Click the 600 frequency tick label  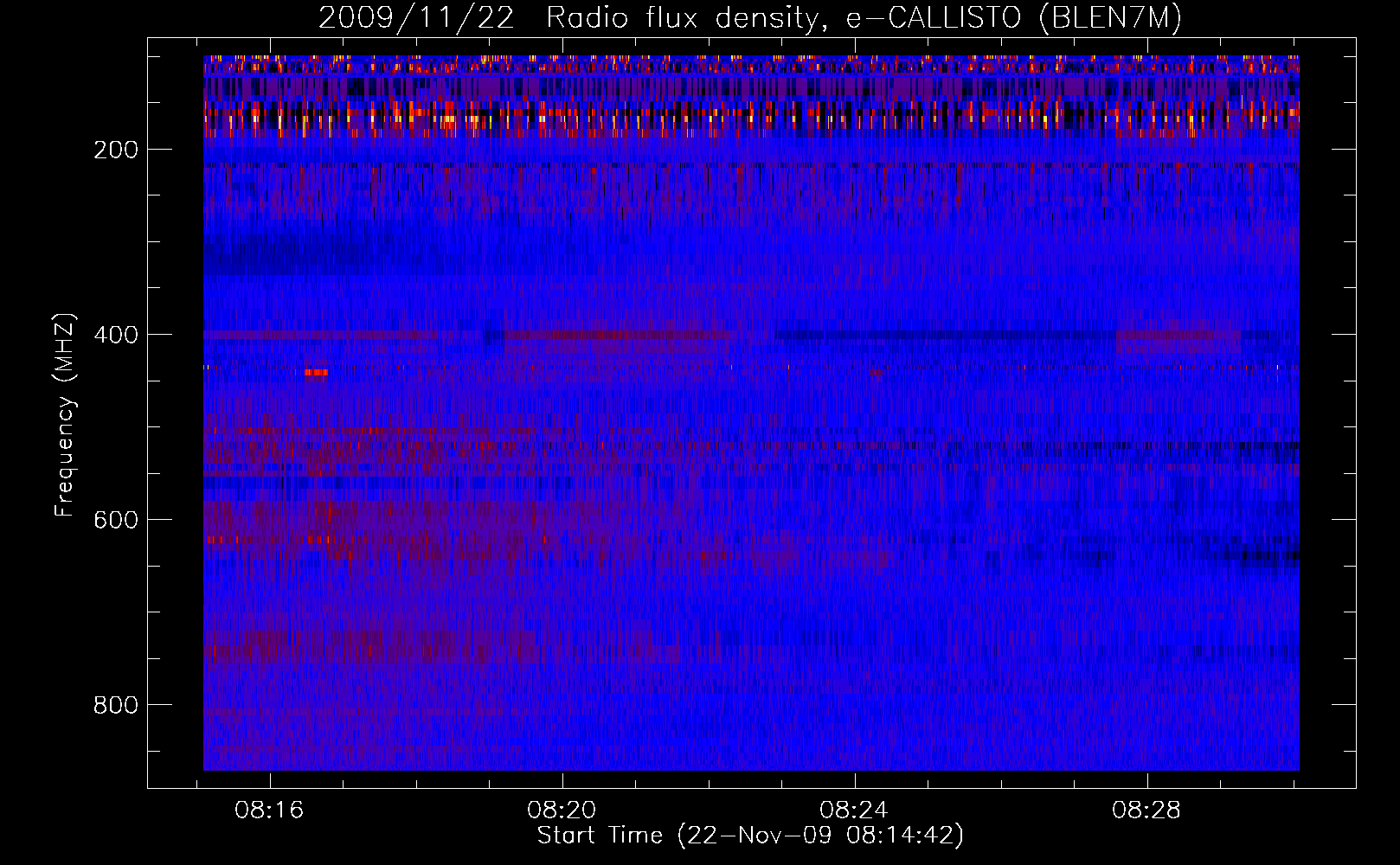coord(116,520)
